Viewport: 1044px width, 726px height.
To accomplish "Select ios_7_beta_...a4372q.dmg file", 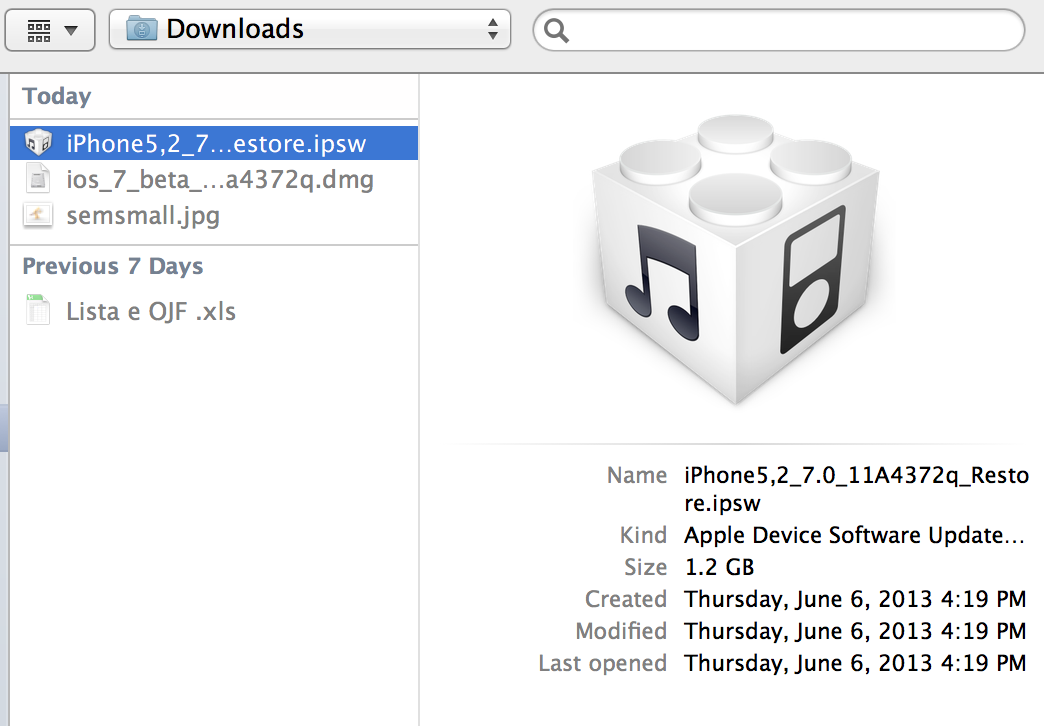I will tap(214, 179).
